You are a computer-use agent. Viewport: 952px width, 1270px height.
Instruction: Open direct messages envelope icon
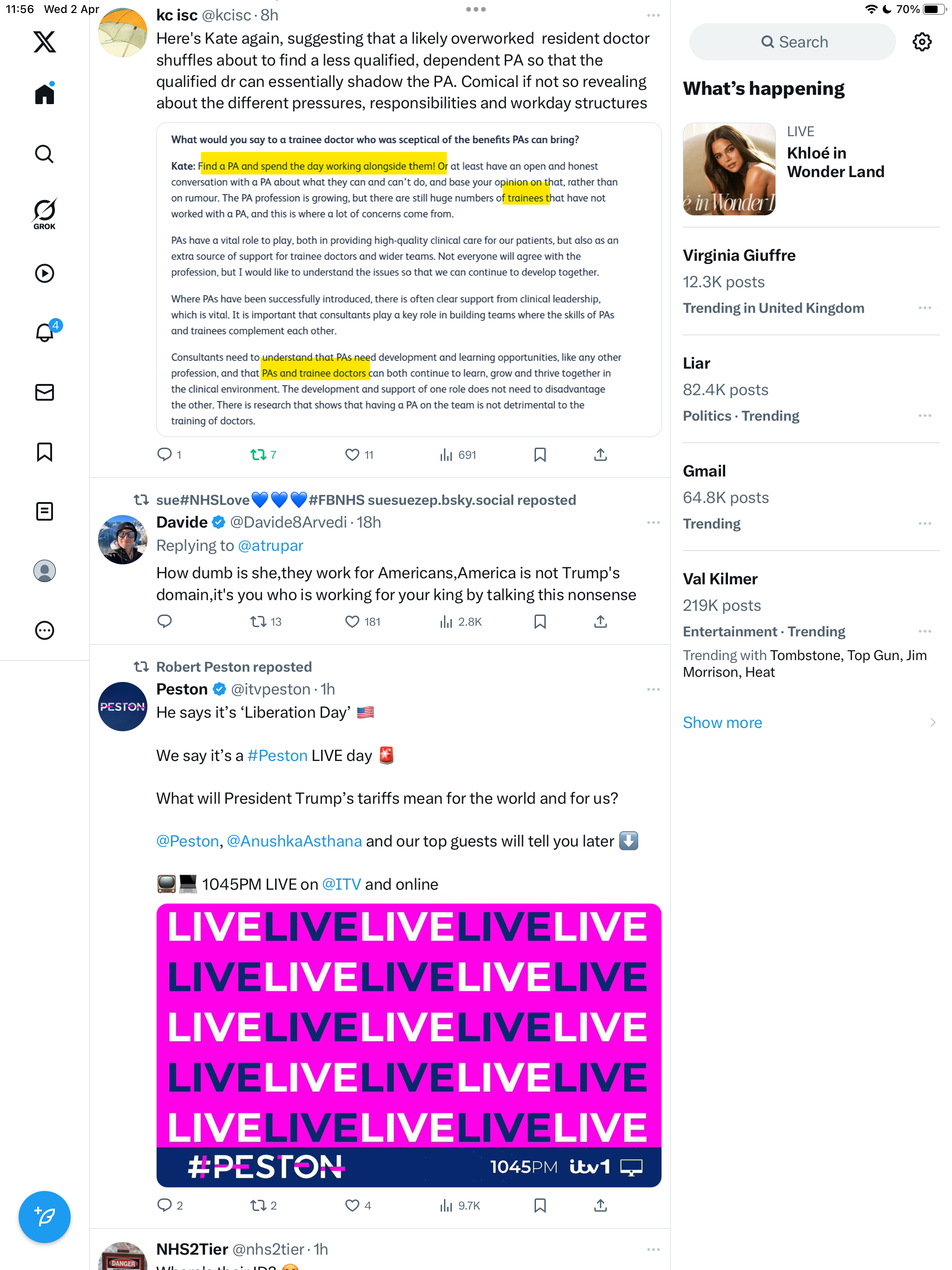(x=44, y=392)
